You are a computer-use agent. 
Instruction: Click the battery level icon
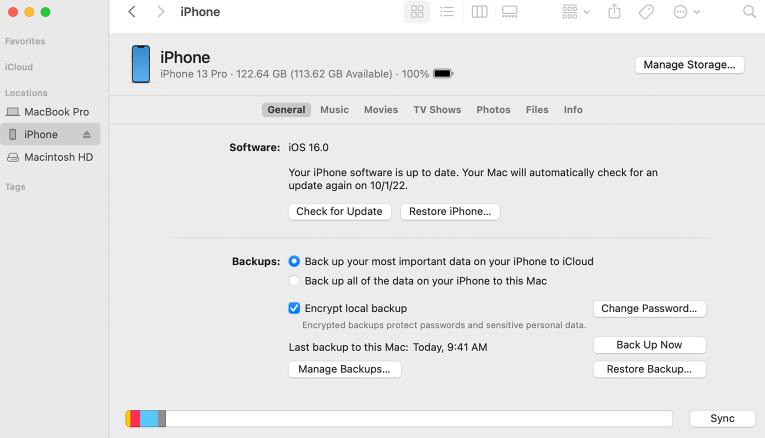tap(443, 74)
